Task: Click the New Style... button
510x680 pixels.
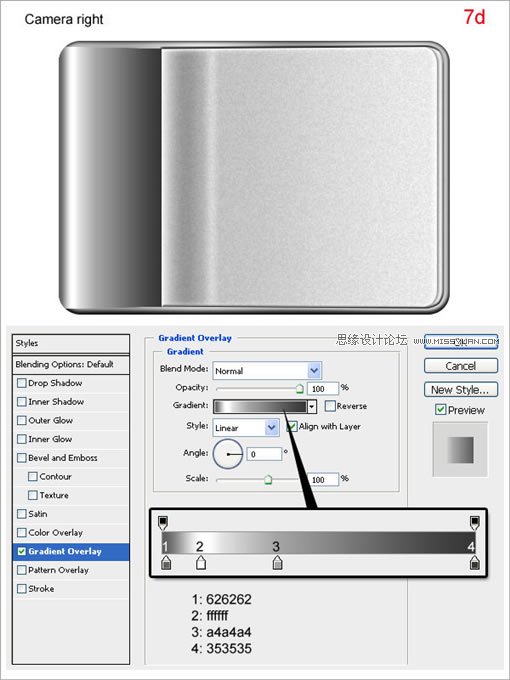Action: point(461,389)
